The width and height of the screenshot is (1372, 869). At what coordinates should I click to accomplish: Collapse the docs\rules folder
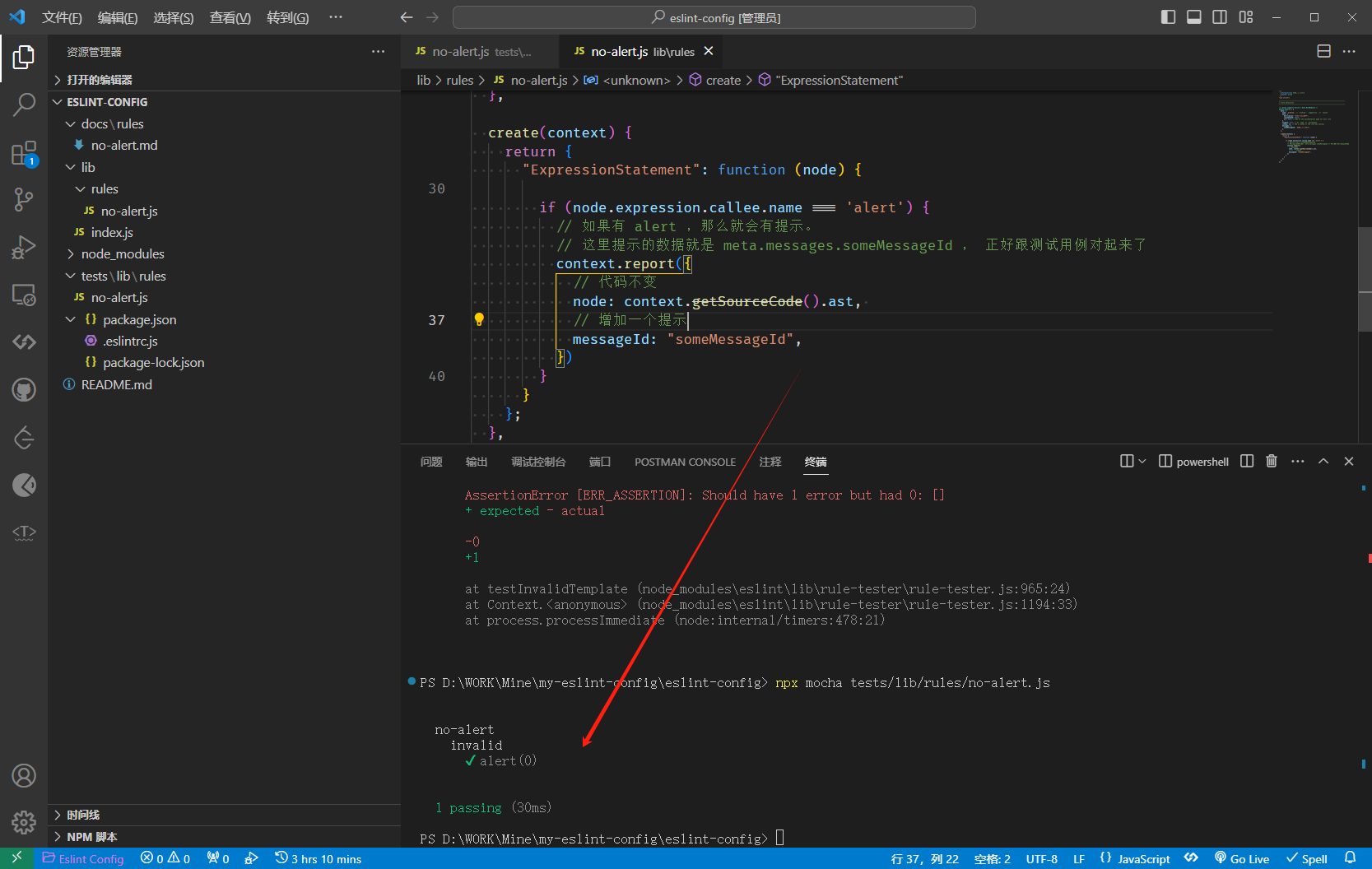click(224, 123)
